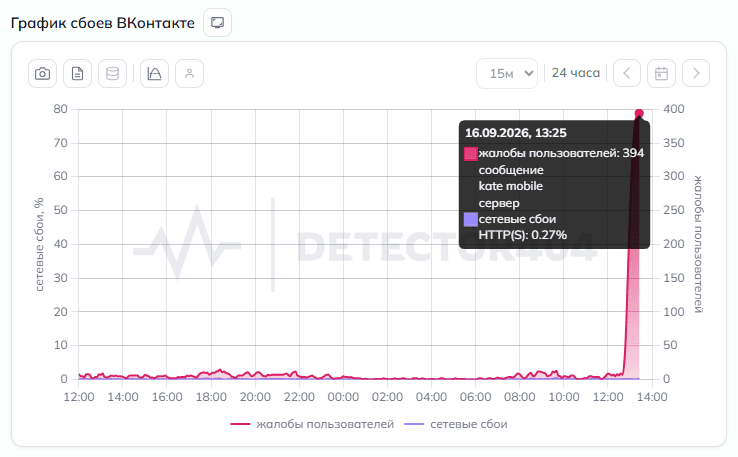The width and height of the screenshot is (738, 457).
Task: Click the monitor icon beside the chart title
Action: (217, 23)
